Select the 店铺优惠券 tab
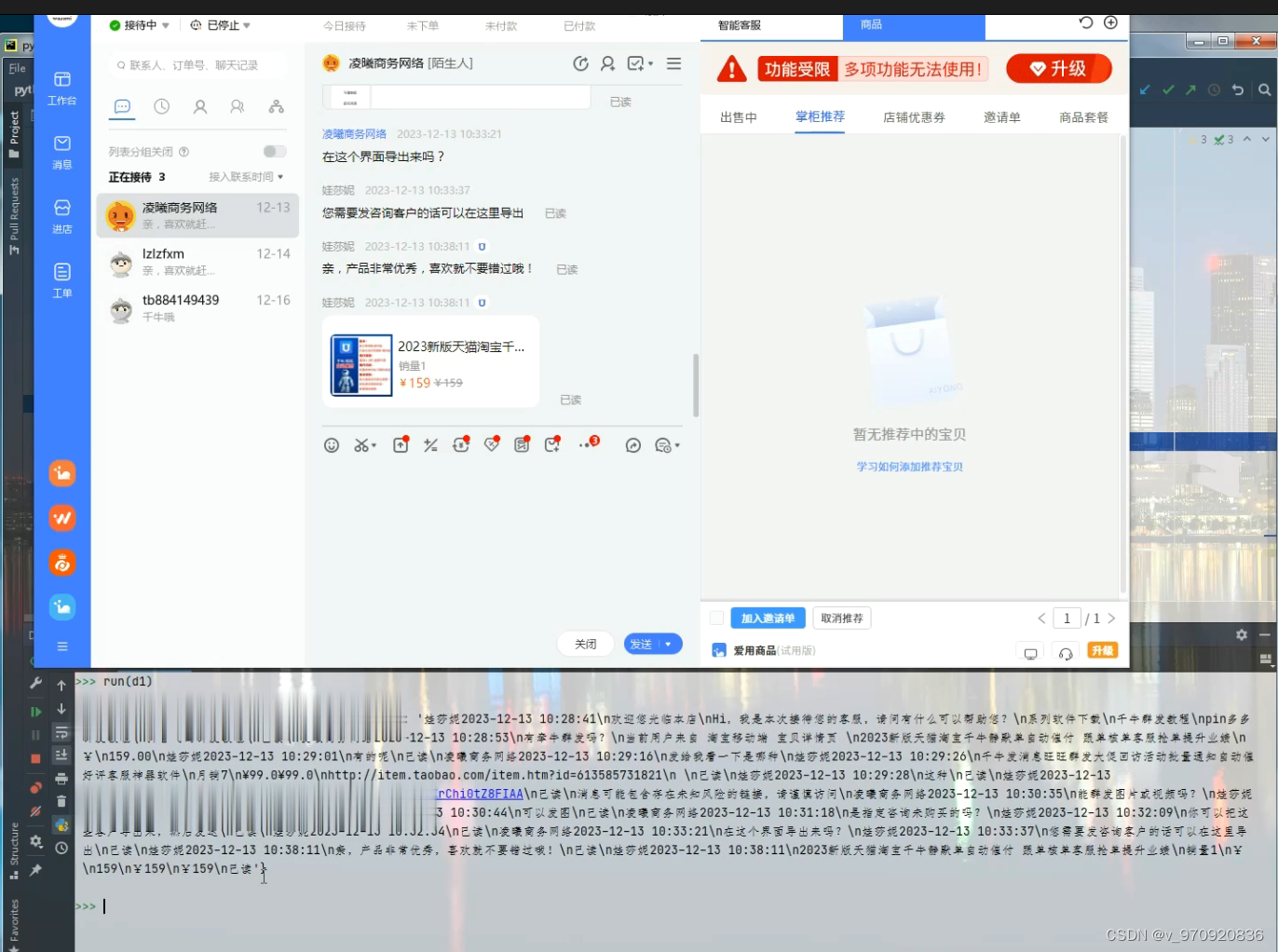 (914, 117)
